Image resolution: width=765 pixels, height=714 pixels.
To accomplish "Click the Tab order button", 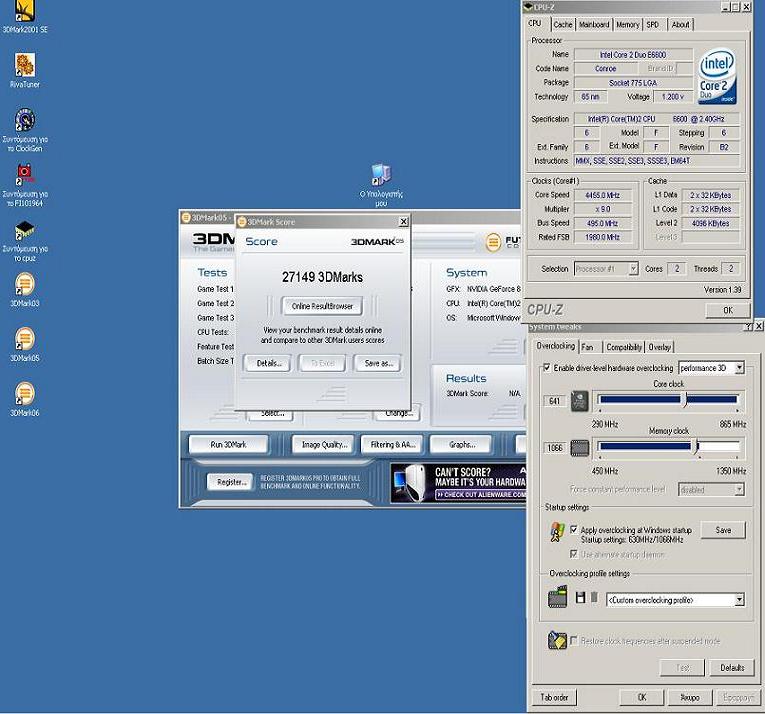I will 554,697.
